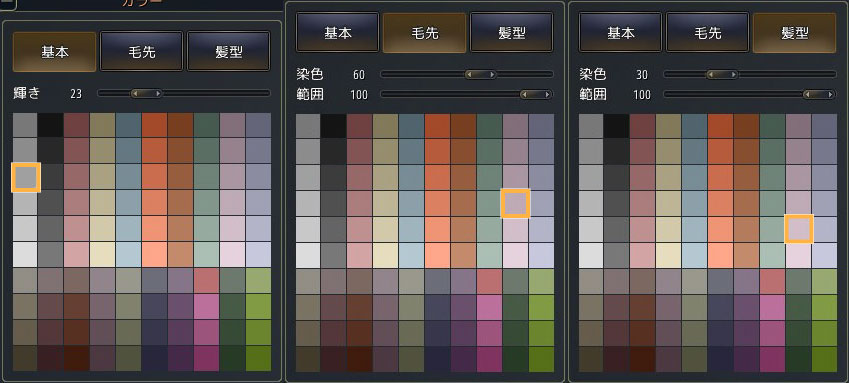The width and height of the screenshot is (849, 383).
Task: Pick the highlighted mauve swatch in middle palette
Action: 515,204
